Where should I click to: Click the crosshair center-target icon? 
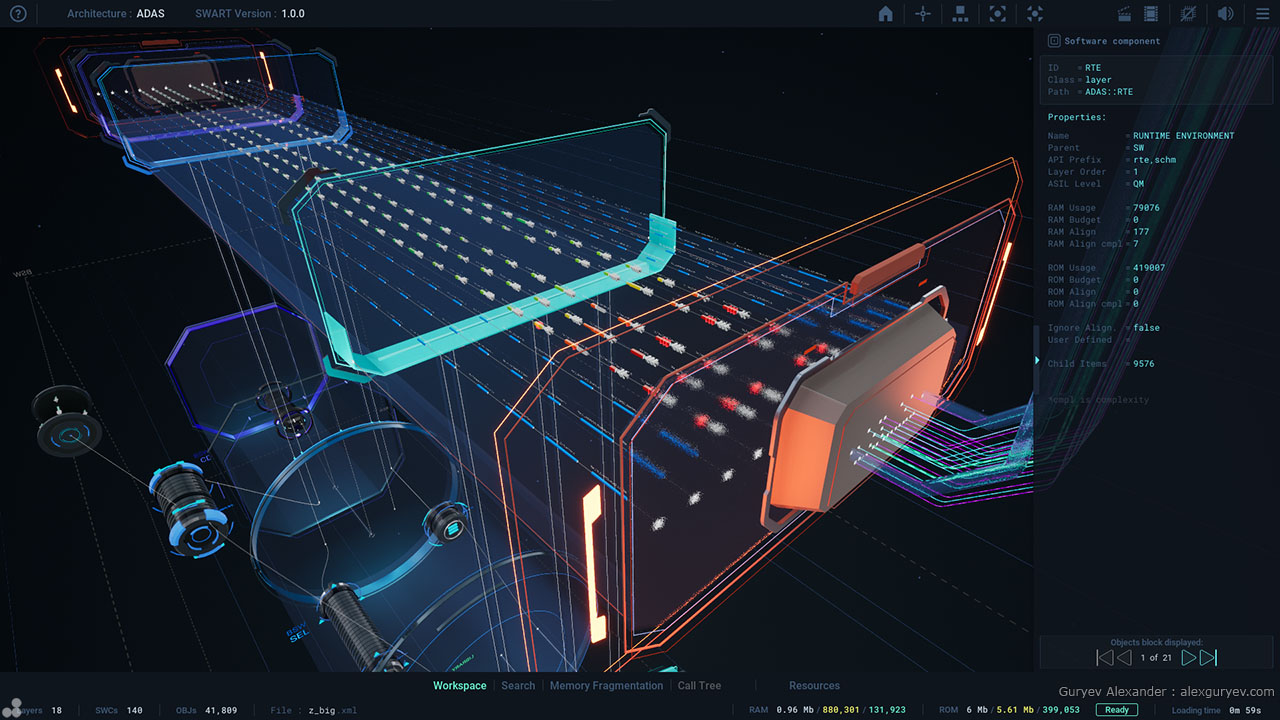[x=922, y=14]
